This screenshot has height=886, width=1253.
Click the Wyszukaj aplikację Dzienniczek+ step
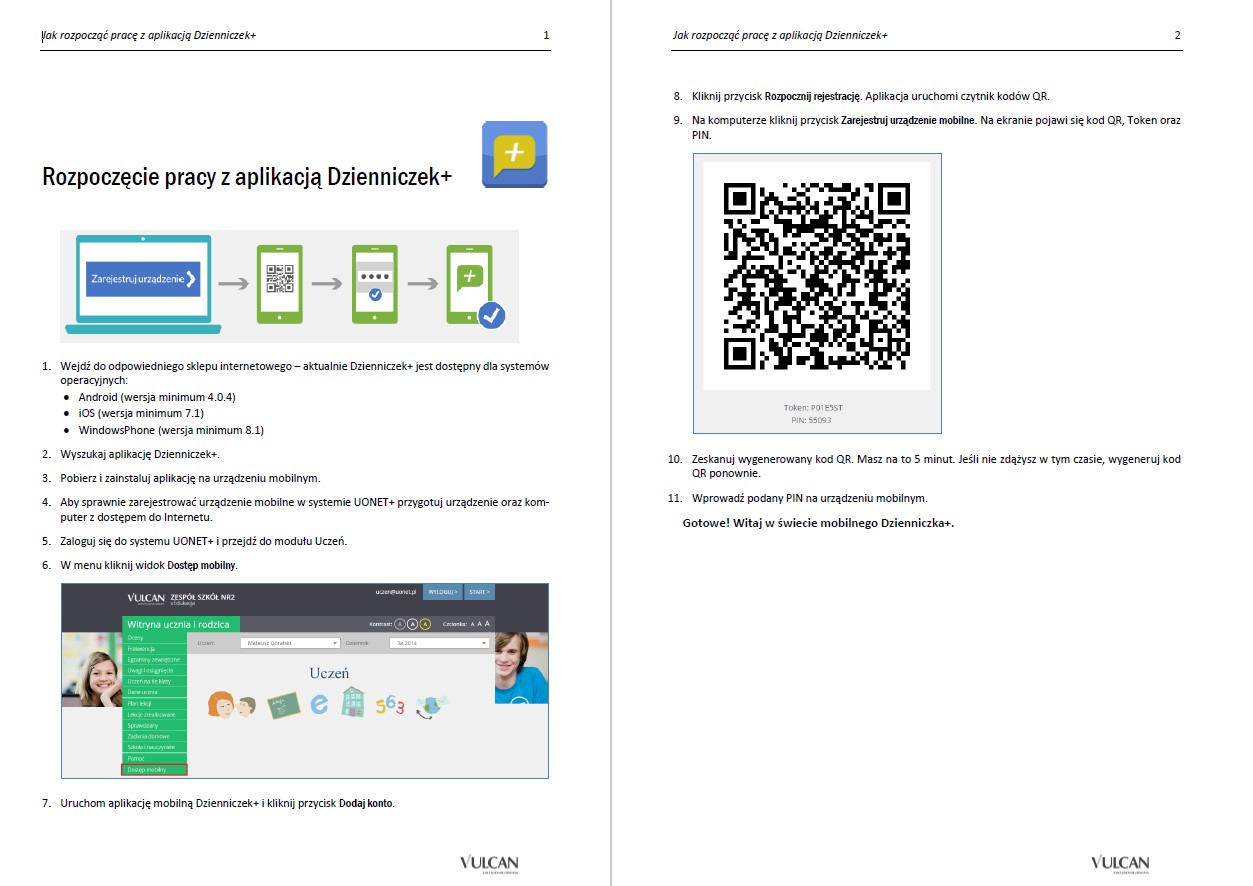pos(140,454)
